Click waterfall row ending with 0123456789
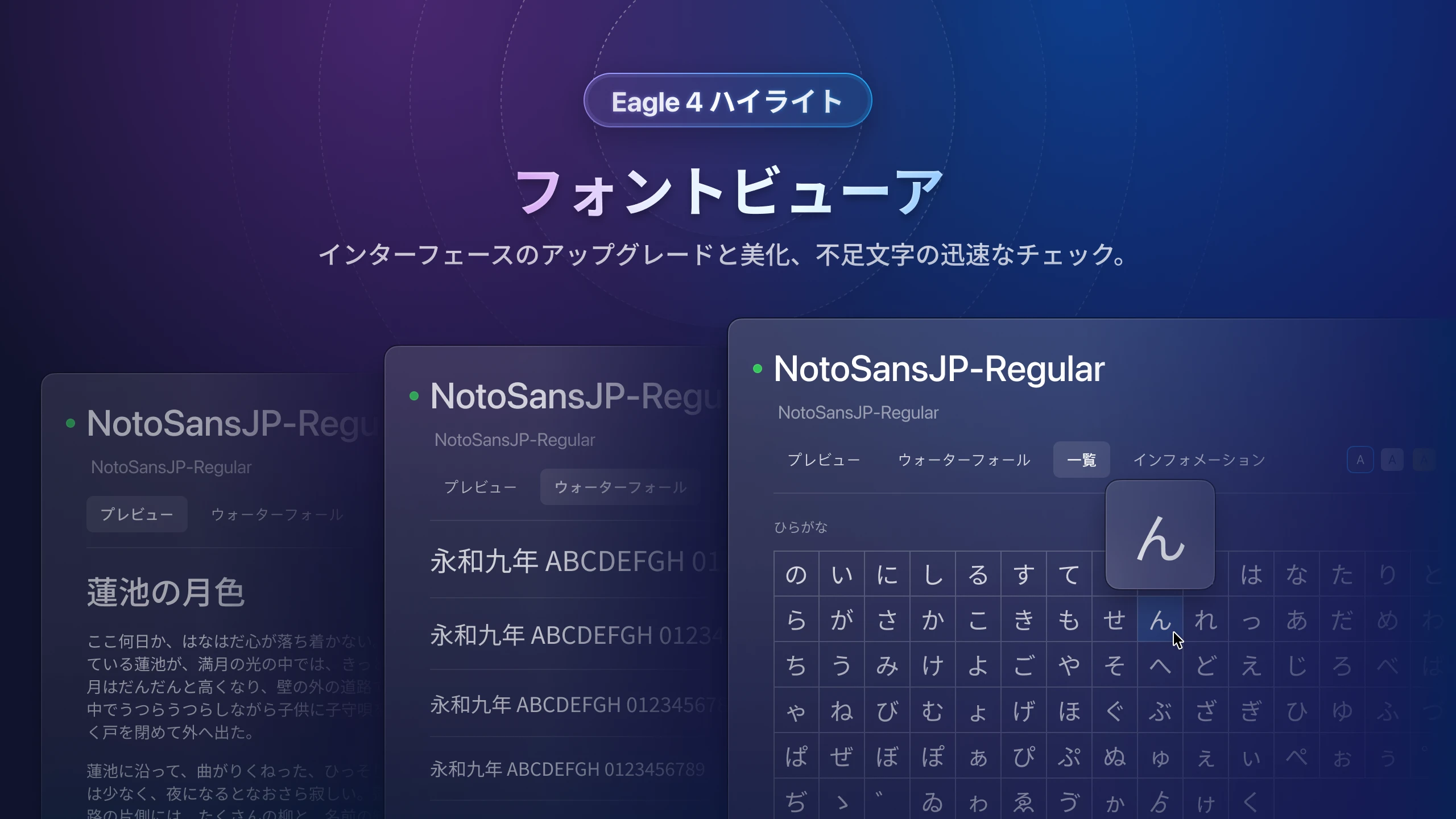Screen dimensions: 1456x819 pyautogui.click(x=567, y=769)
